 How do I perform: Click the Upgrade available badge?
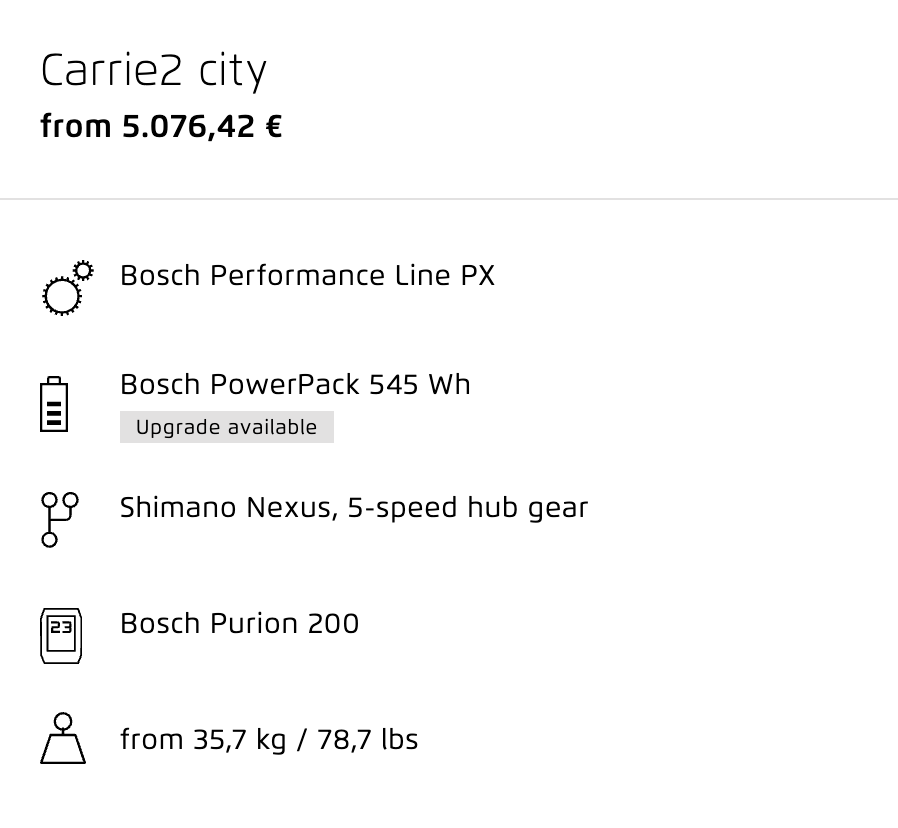[x=227, y=427]
